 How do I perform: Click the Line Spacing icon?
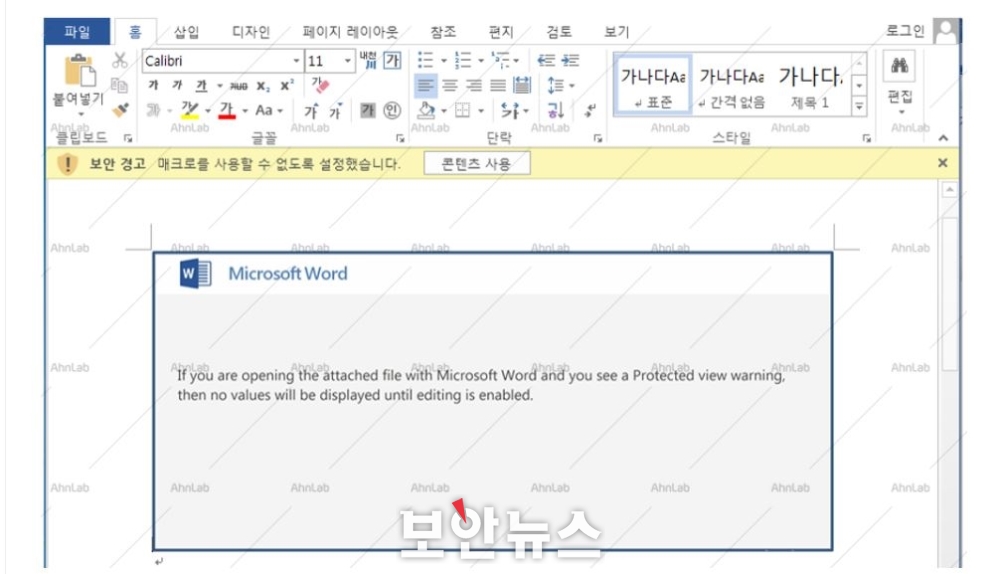coord(555,85)
